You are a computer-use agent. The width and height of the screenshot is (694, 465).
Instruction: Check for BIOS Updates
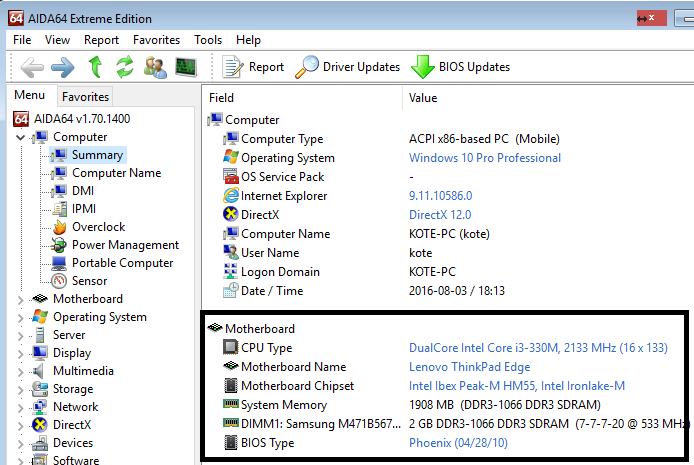pos(460,67)
